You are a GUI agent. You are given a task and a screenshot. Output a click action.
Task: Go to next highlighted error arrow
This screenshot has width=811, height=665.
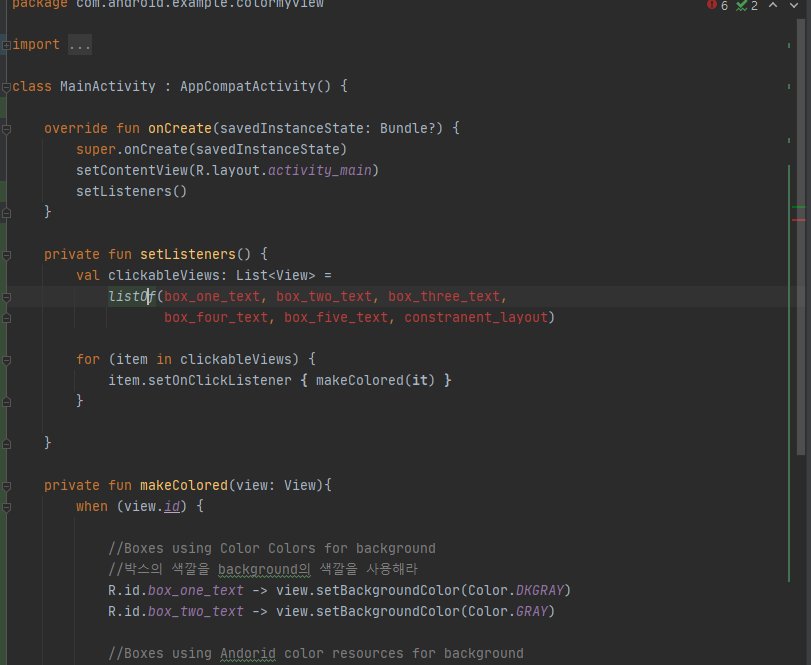793,5
